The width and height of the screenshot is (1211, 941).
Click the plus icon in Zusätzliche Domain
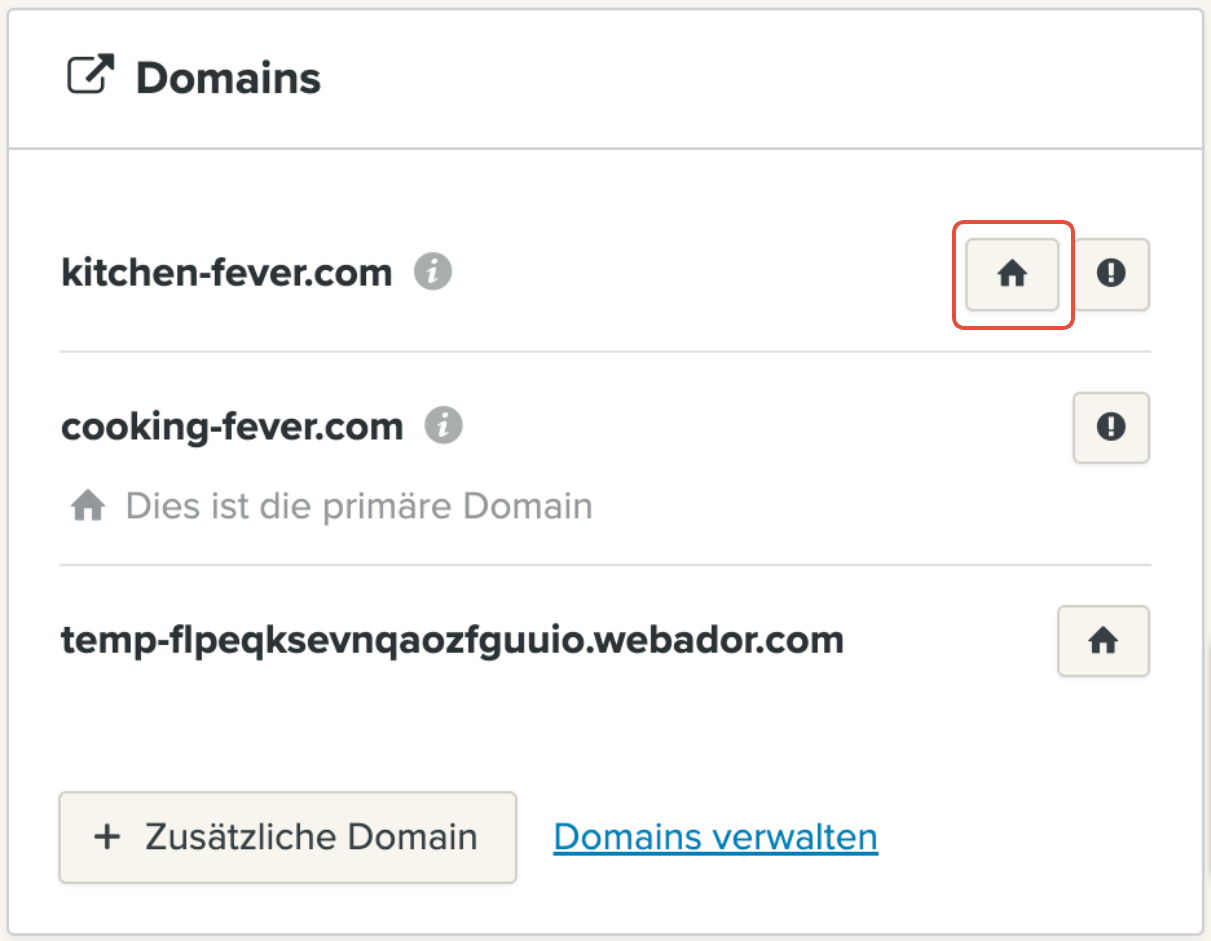[x=107, y=837]
